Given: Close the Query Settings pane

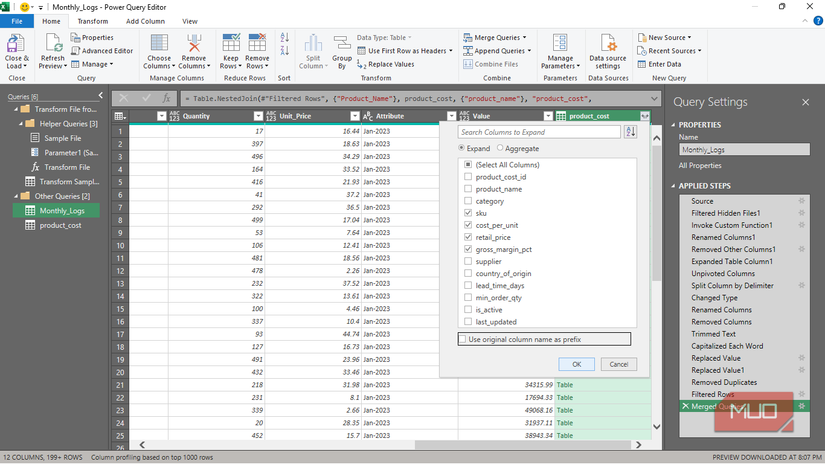Looking at the screenshot, I should tap(806, 102).
